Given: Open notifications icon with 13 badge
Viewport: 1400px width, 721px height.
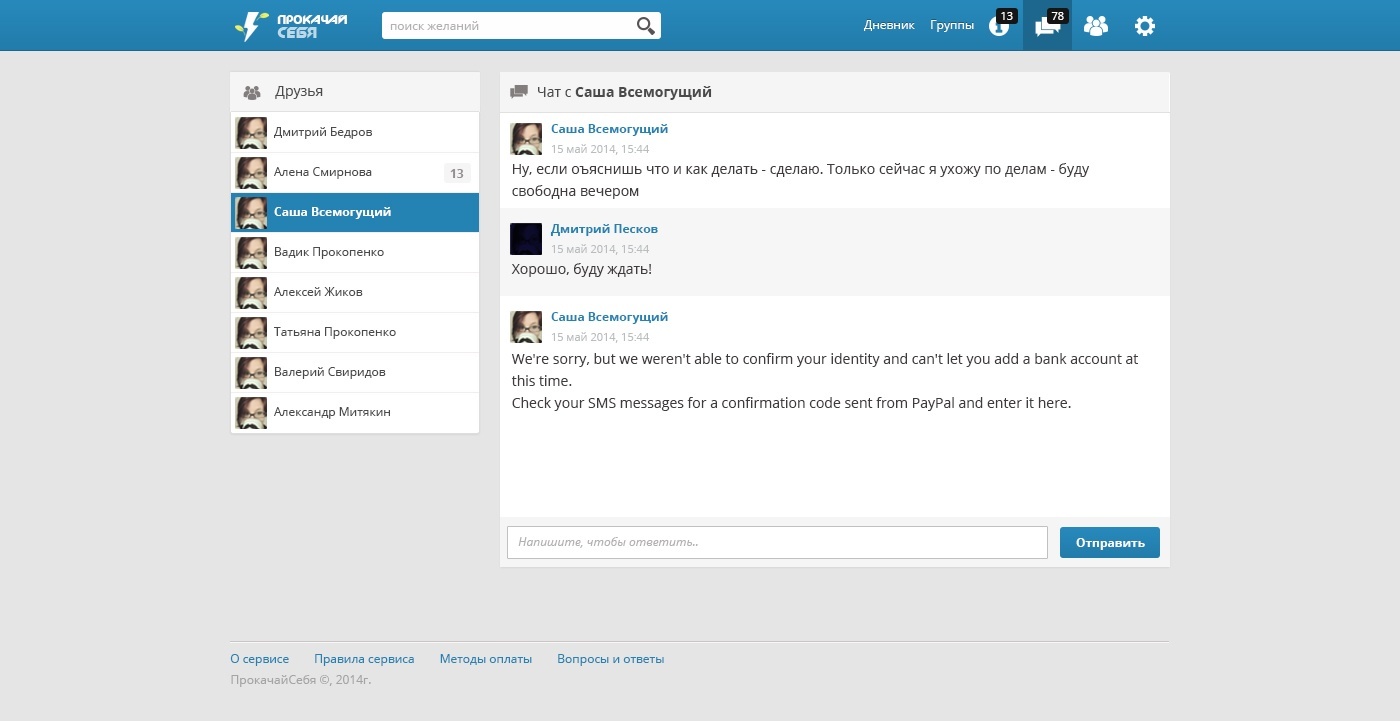Looking at the screenshot, I should [x=999, y=26].
